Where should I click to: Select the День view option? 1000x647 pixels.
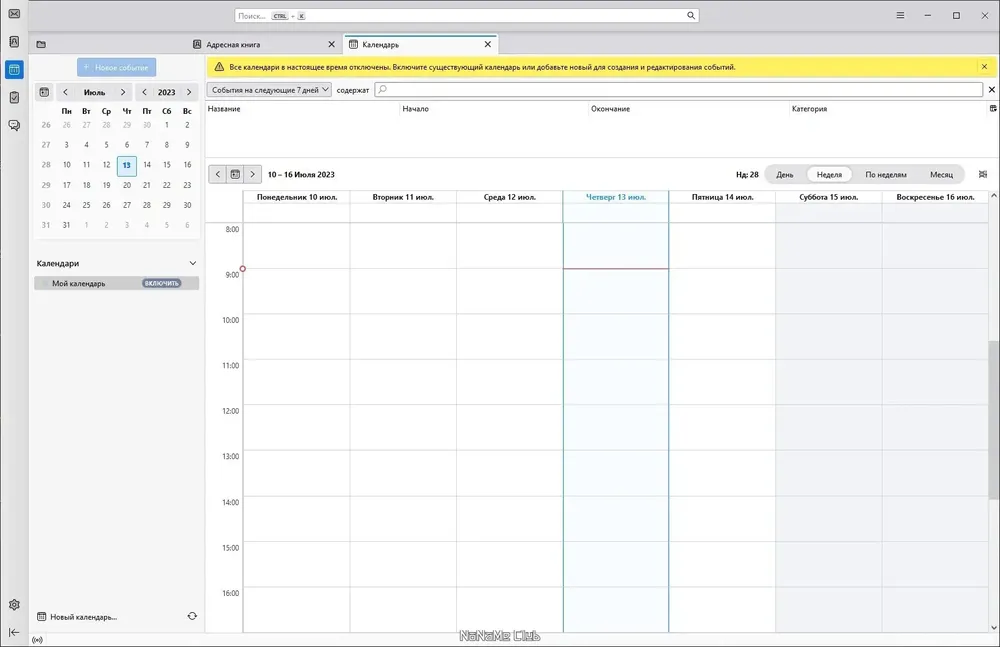point(784,174)
